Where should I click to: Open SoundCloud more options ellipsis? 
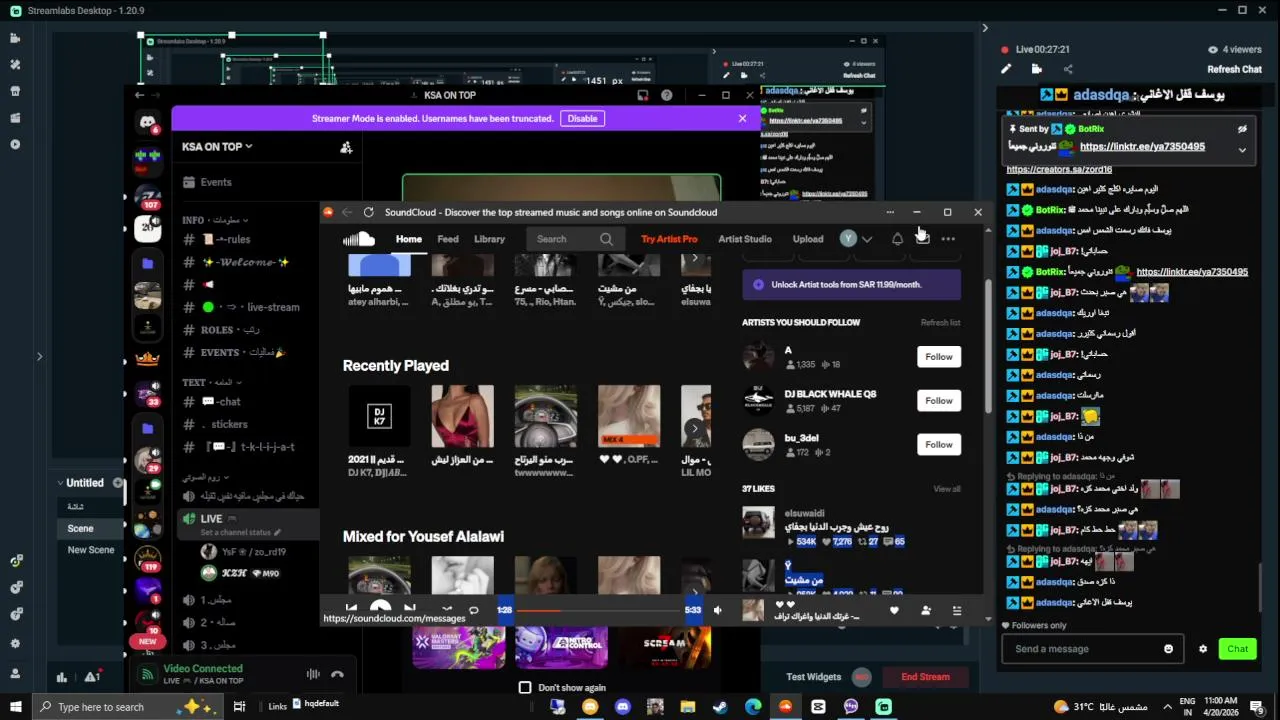[x=948, y=239]
